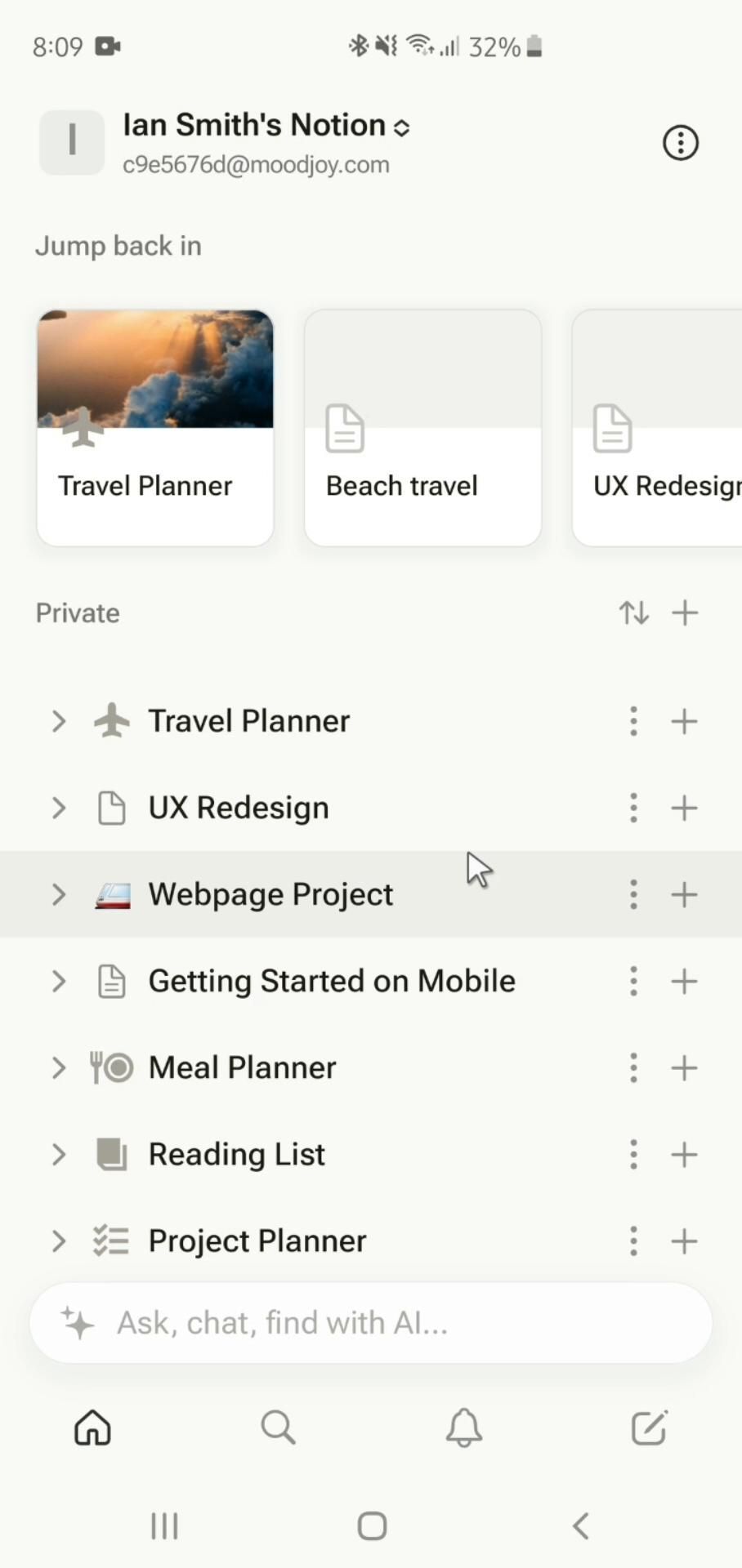The height and width of the screenshot is (1568, 742).
Task: Open the search tab
Action: (x=278, y=1428)
